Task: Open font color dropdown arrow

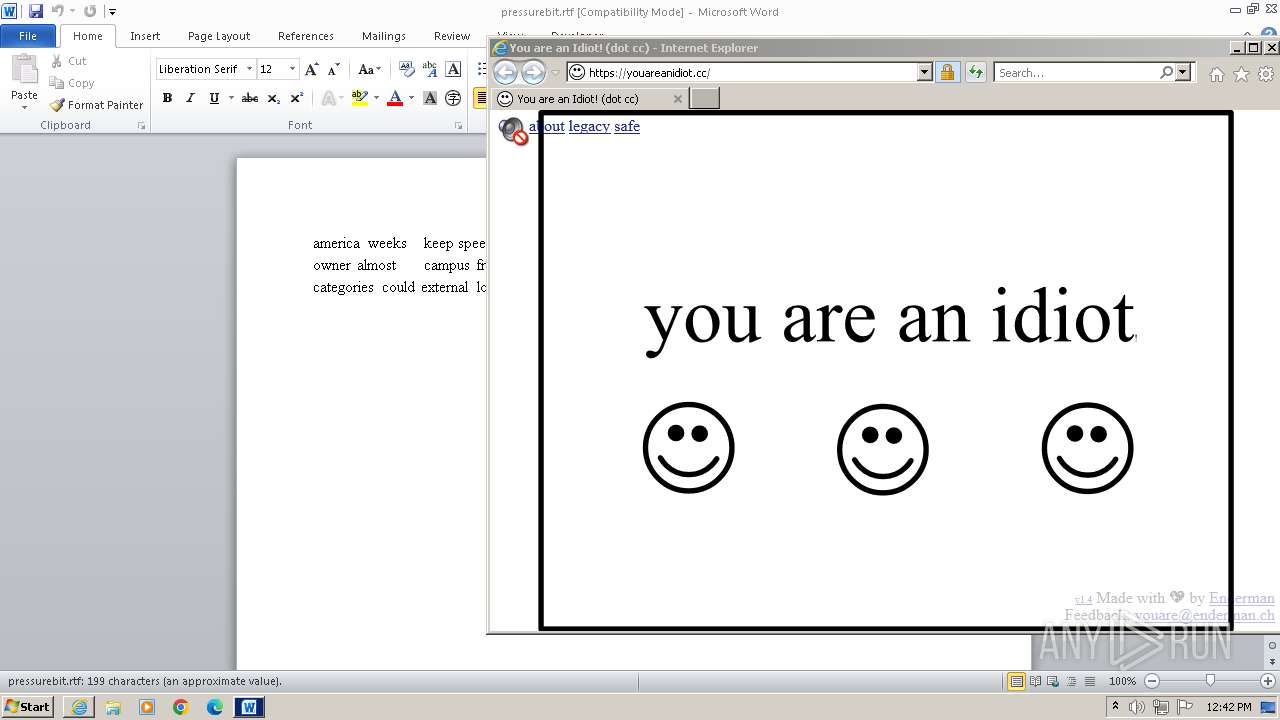Action: [411, 98]
